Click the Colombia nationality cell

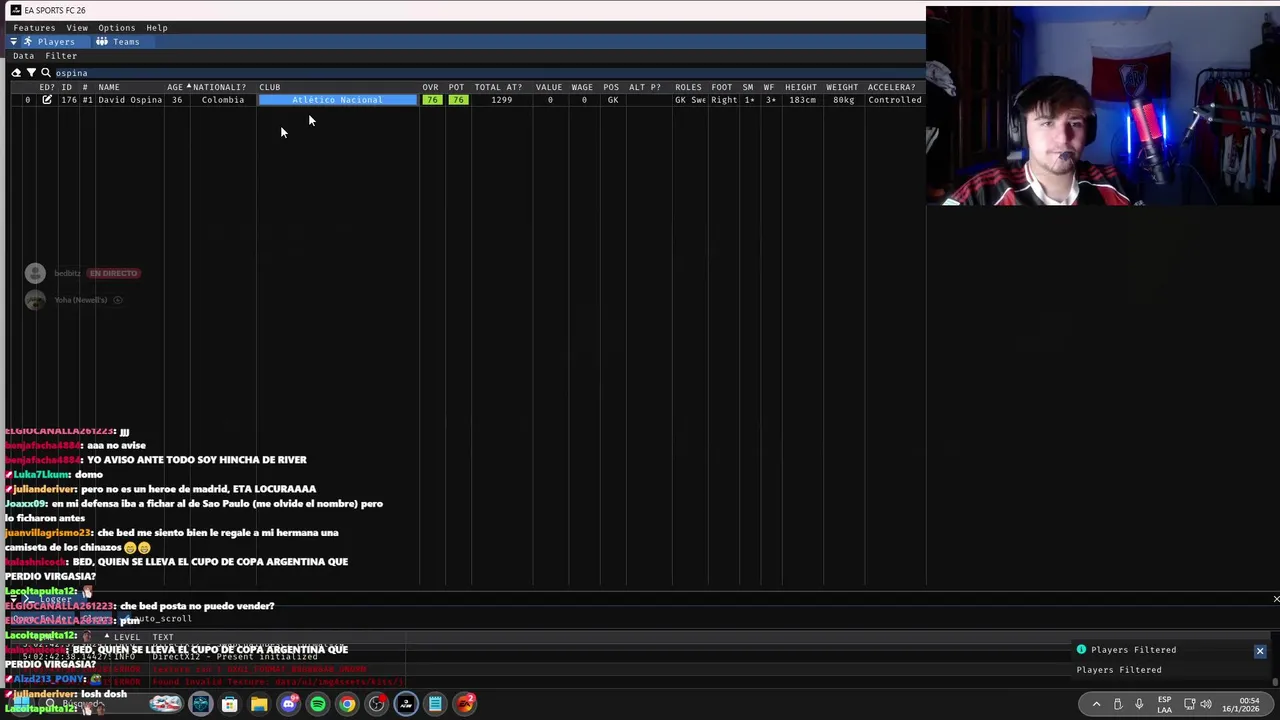[222, 100]
